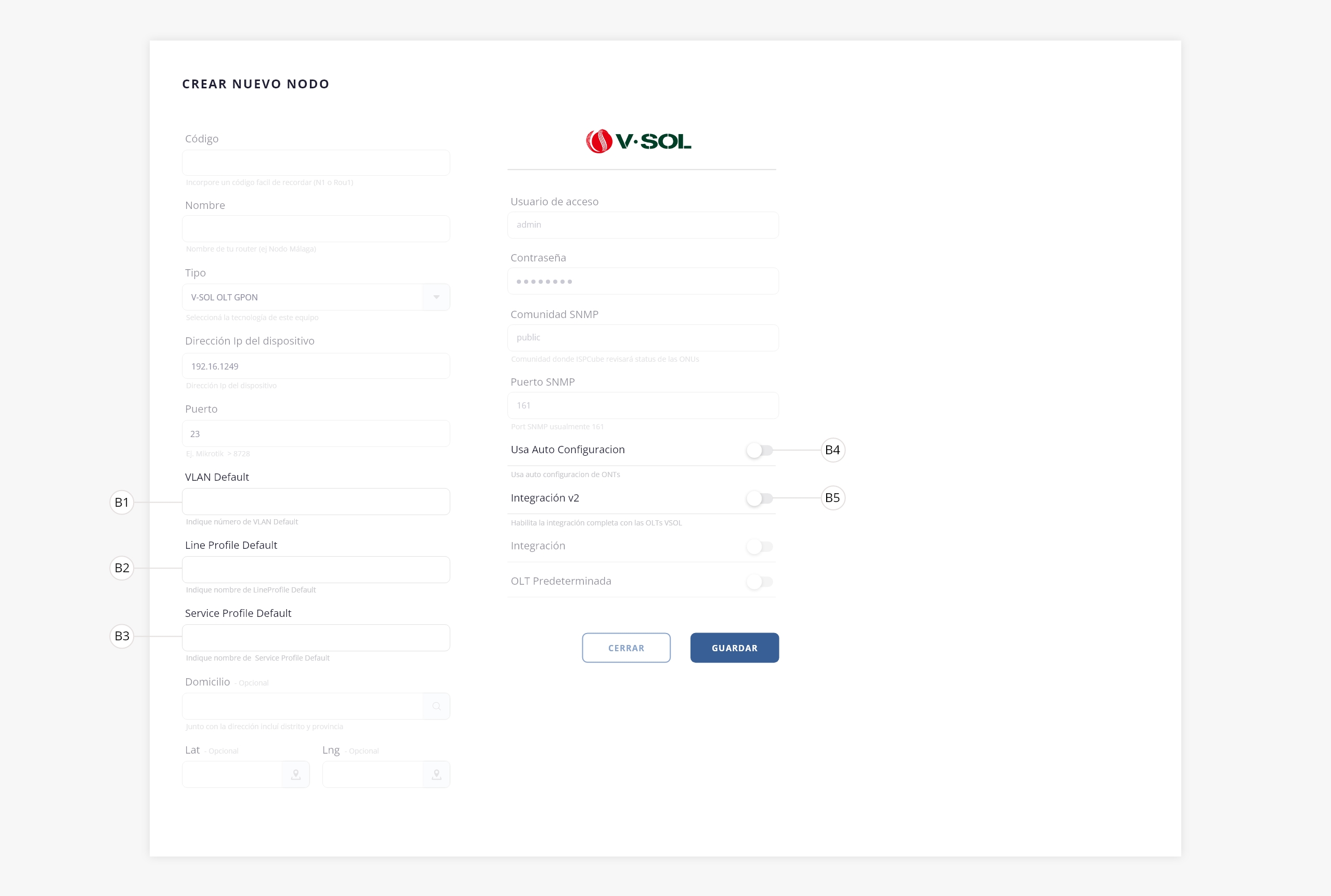Click the Service Profile Default field
Viewport: 1331px width, 896px height.
coord(316,638)
